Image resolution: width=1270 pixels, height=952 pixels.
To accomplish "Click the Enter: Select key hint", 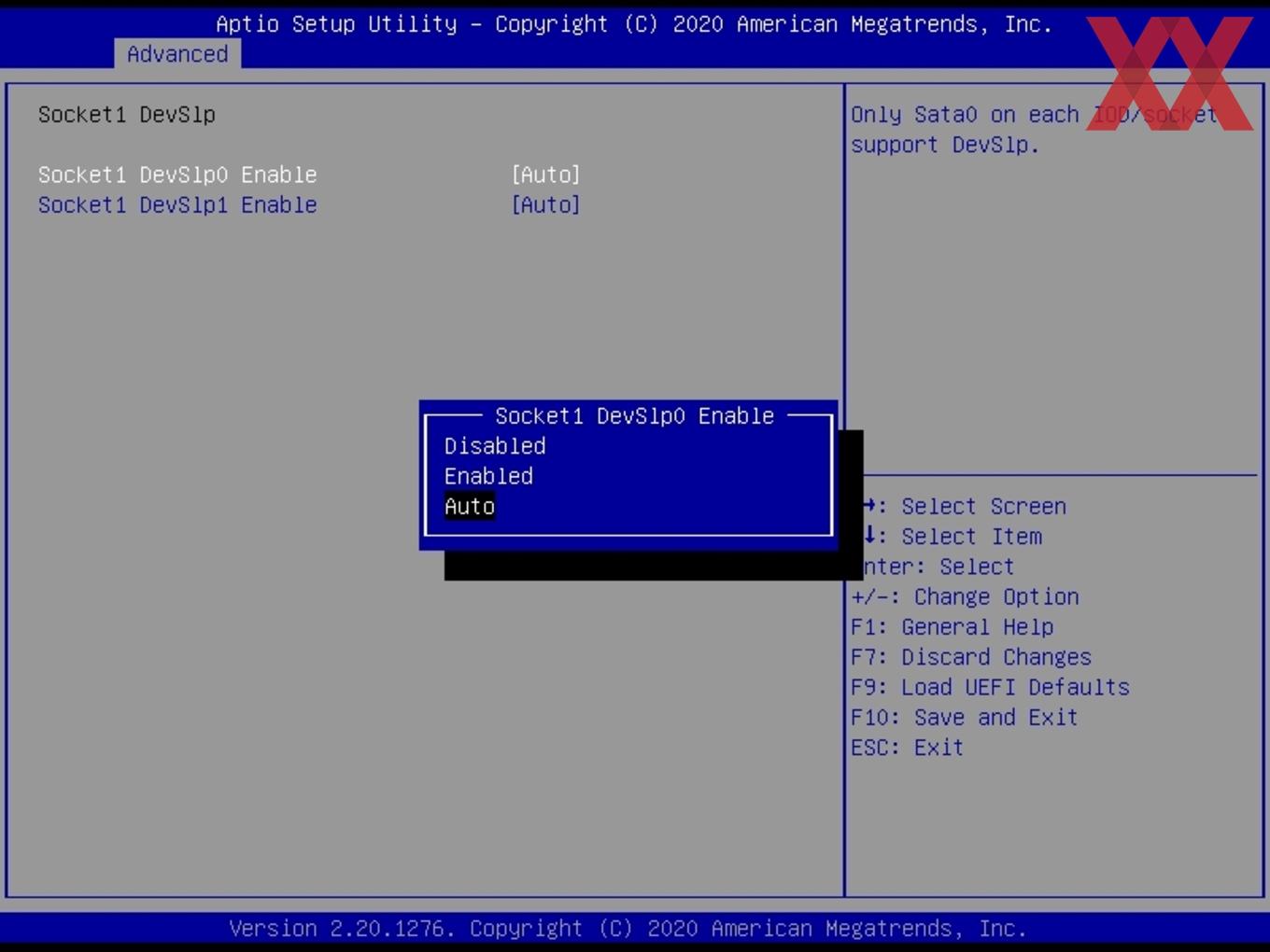I will (938, 567).
